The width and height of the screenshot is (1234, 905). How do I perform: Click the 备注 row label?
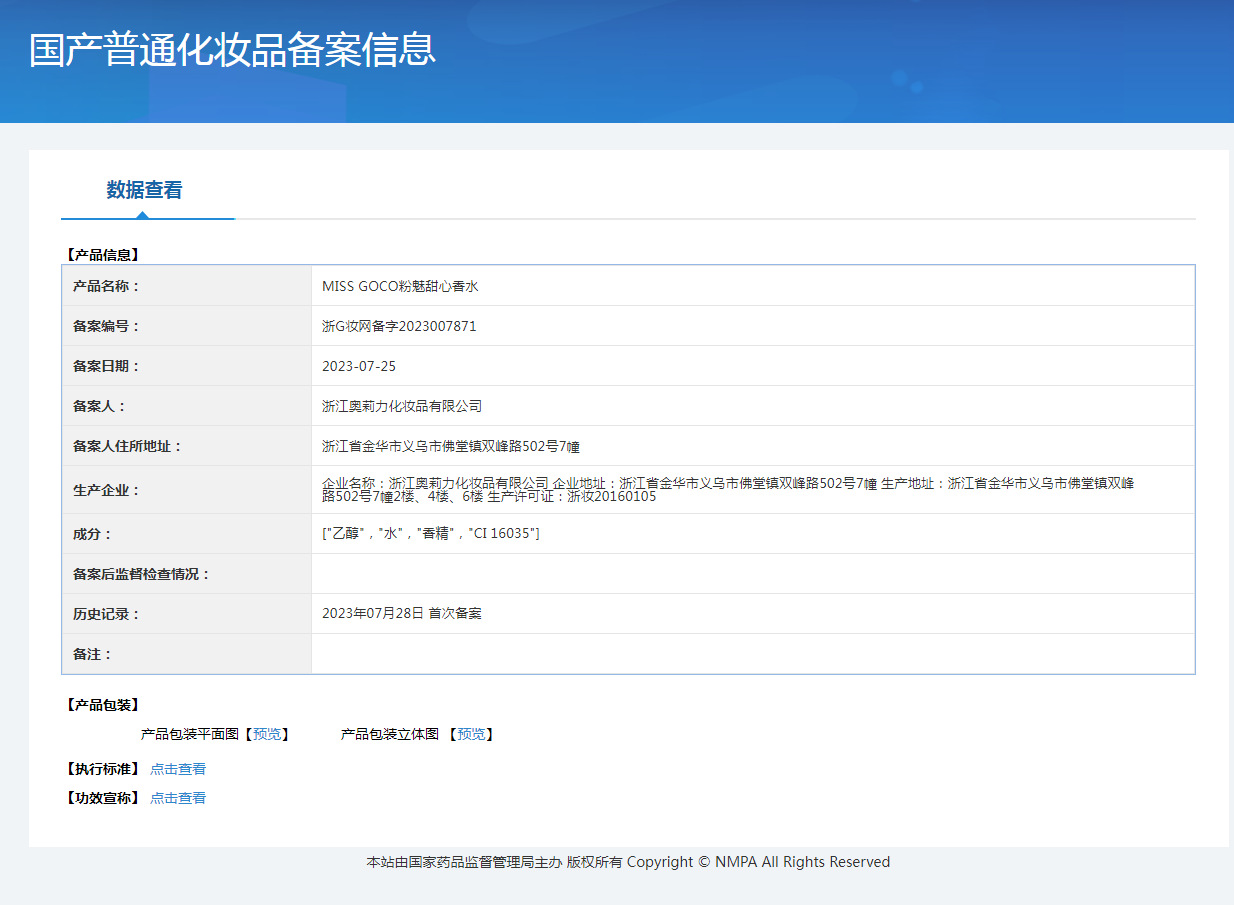coord(93,654)
